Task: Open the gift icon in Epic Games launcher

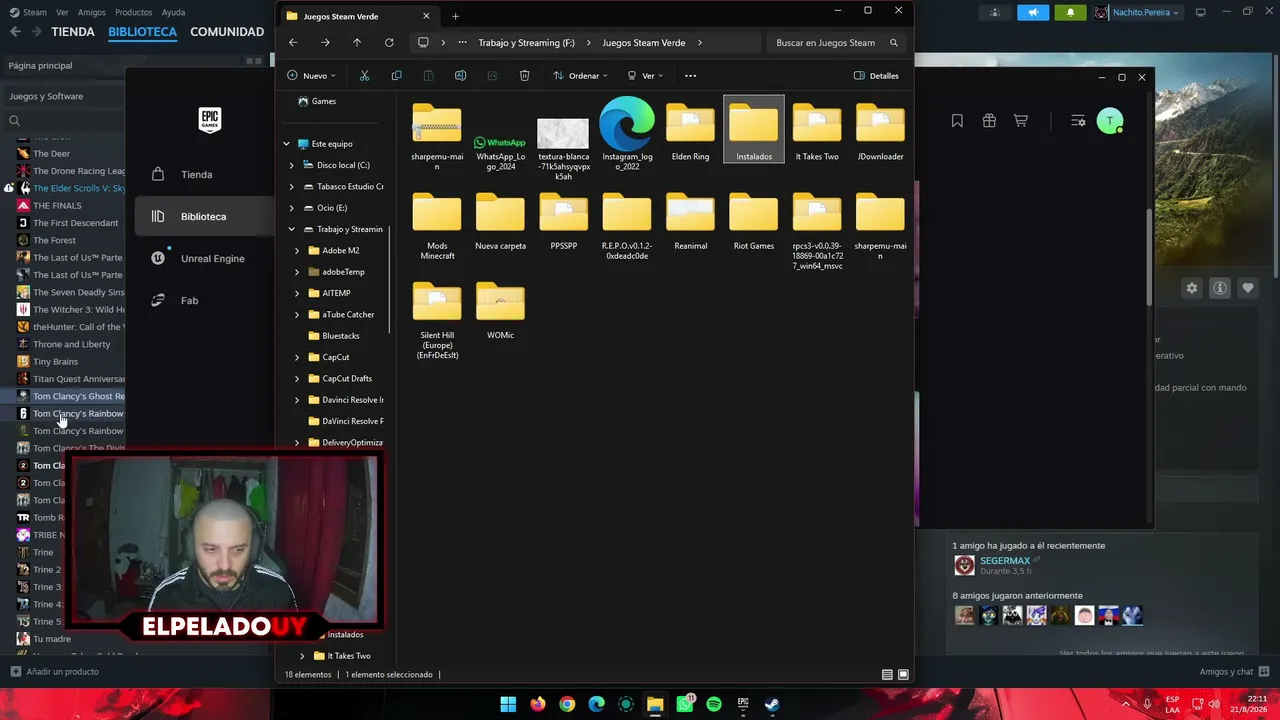Action: pos(989,121)
